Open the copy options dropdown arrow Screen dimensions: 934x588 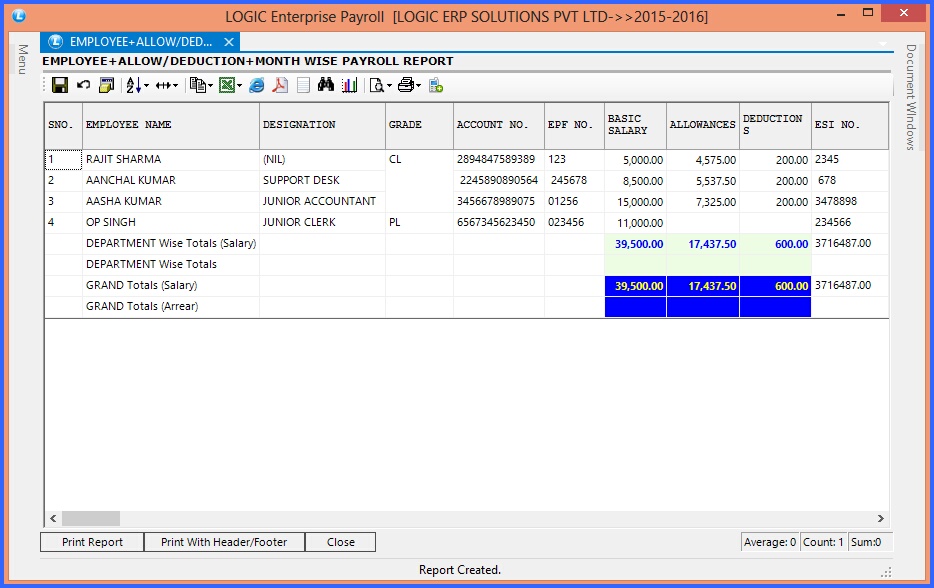point(210,86)
